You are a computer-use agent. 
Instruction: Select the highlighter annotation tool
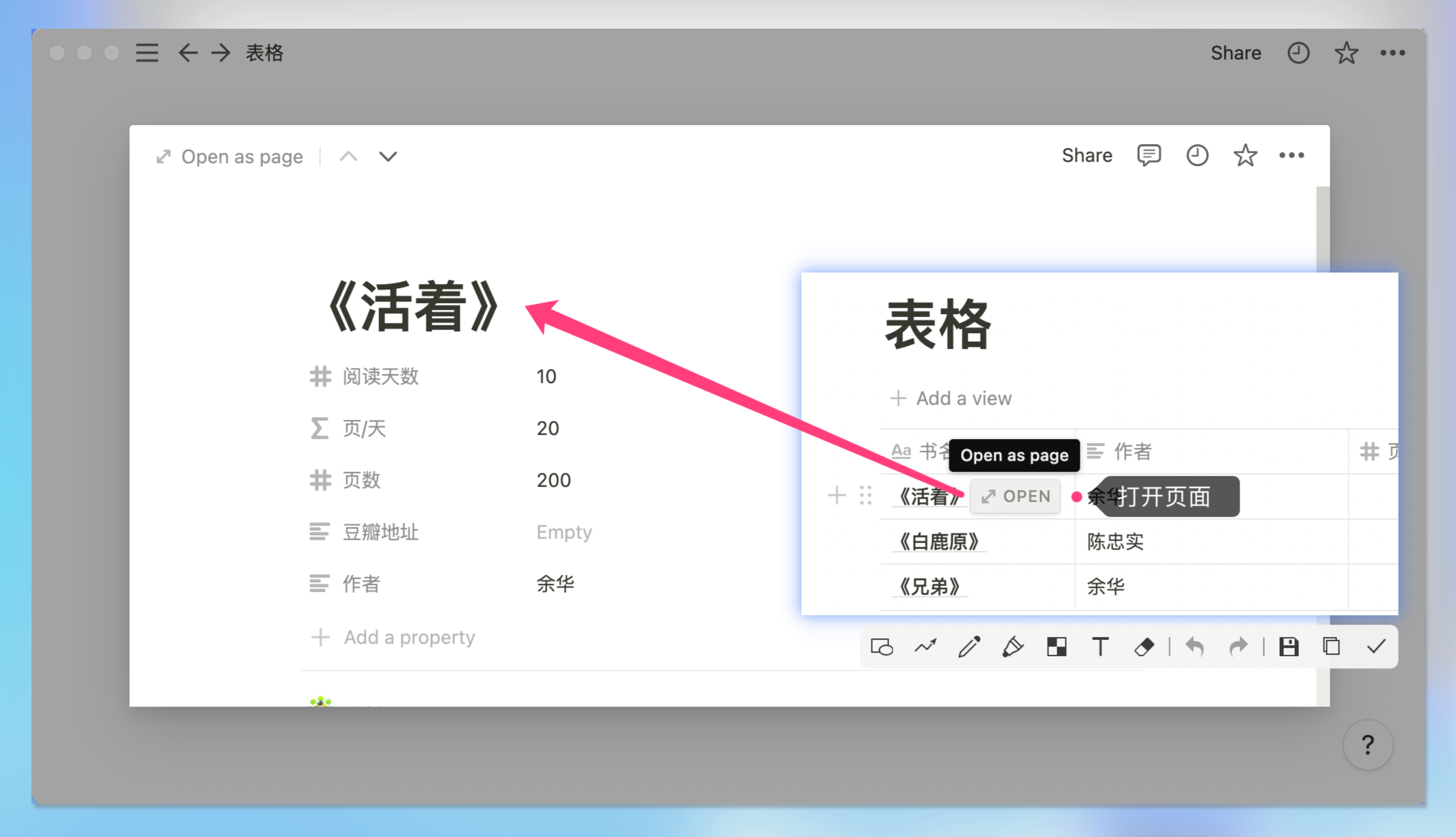tap(1013, 647)
